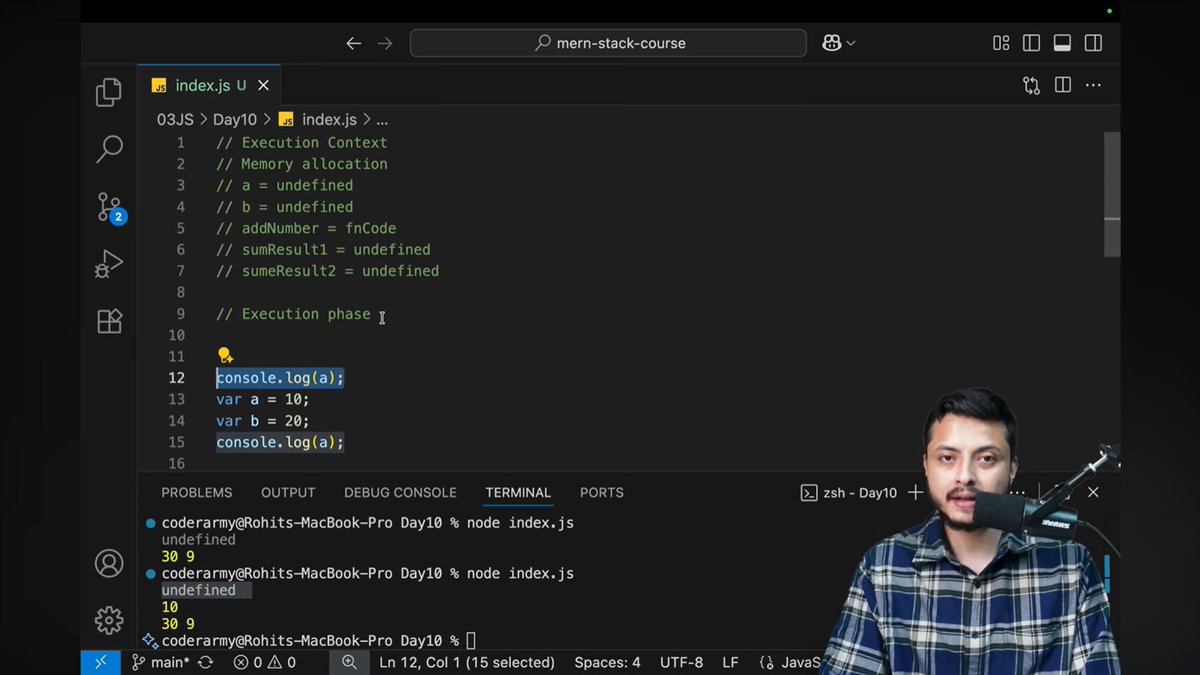Click highlighted 'undefined' terminal output

coord(199,590)
